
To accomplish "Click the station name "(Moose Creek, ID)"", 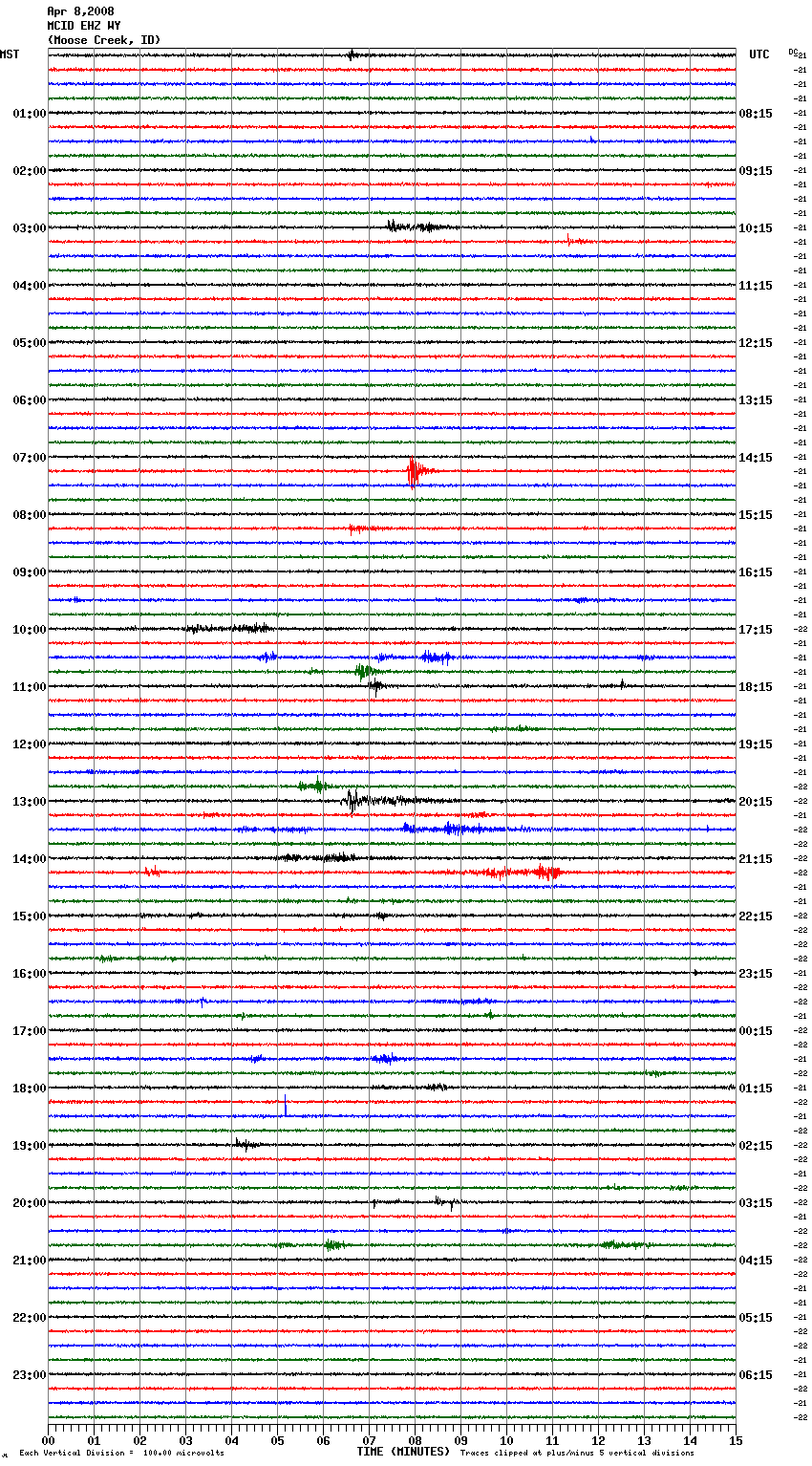I will [104, 40].
